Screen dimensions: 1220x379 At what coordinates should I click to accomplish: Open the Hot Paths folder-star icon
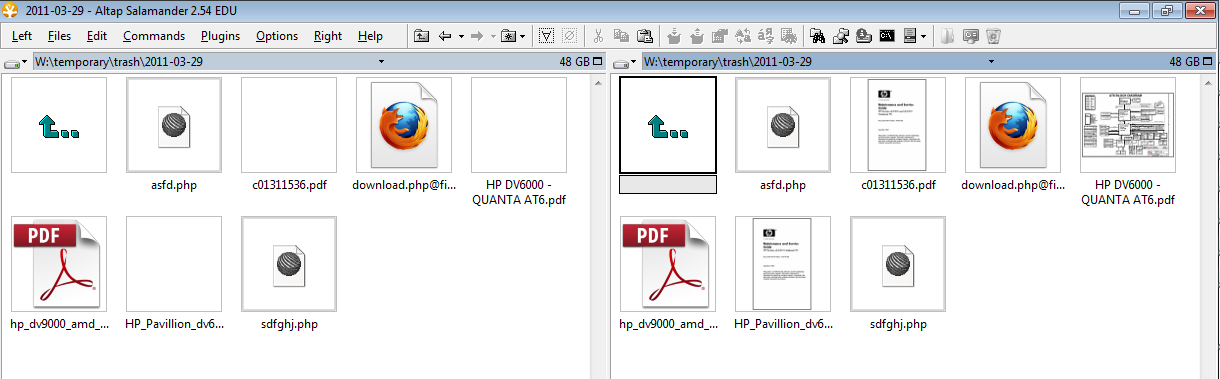click(x=507, y=36)
